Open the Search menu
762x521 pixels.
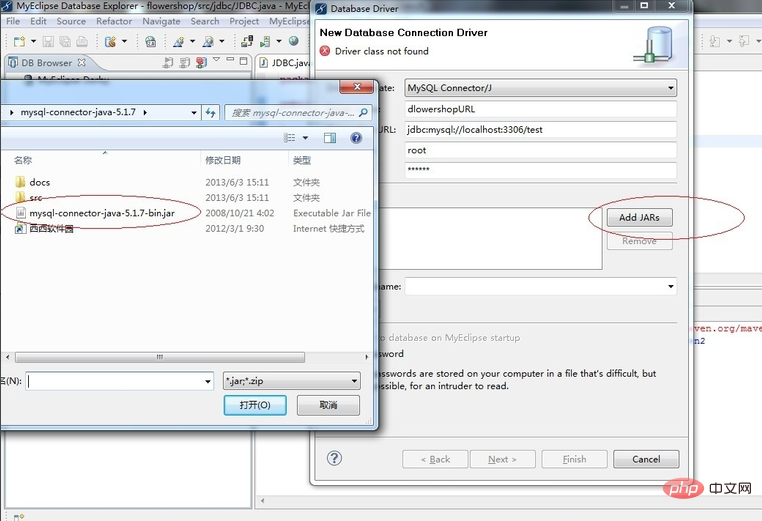(x=205, y=21)
